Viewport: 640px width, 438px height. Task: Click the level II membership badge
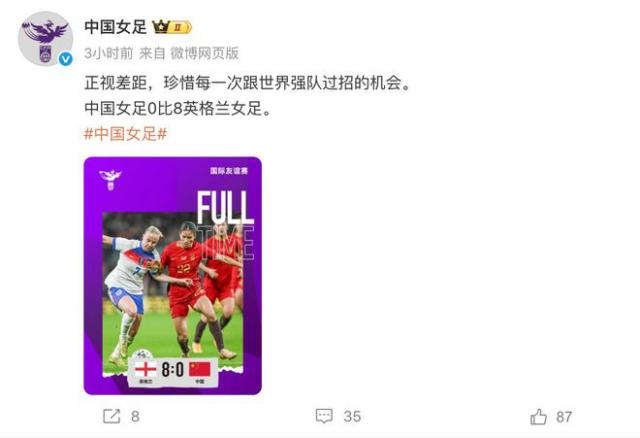180,27
